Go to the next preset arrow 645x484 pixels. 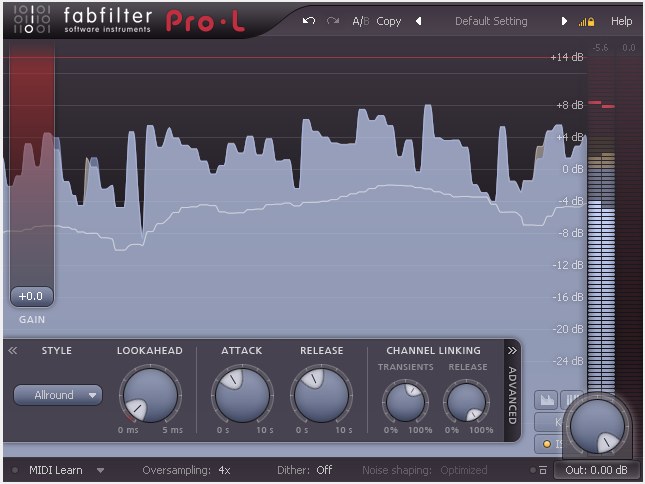pos(564,21)
